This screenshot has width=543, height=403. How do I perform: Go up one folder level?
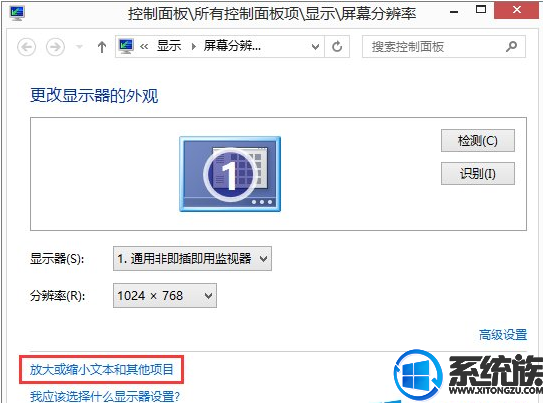click(101, 47)
